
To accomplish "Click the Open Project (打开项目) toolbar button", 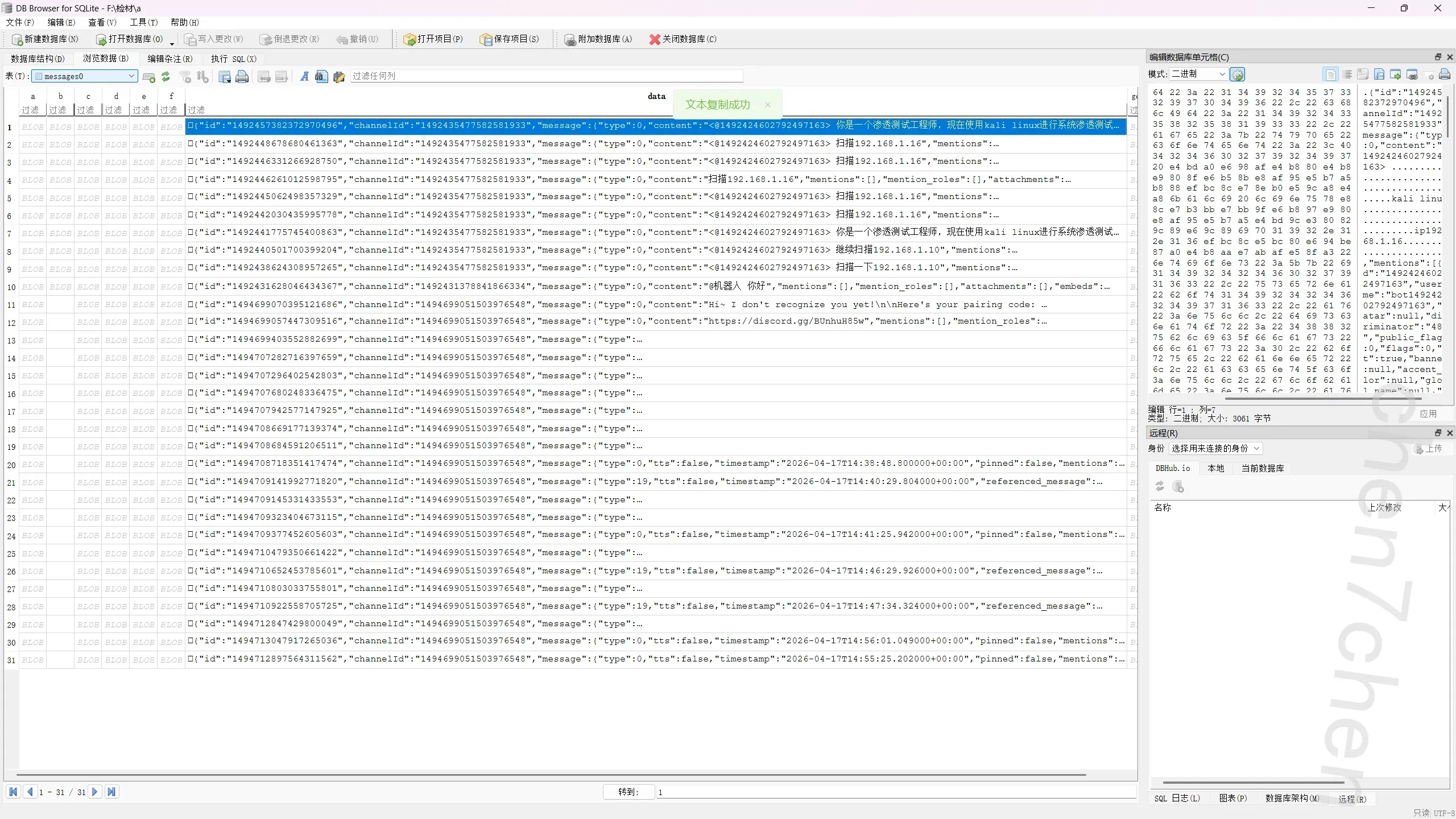I will 433,39.
